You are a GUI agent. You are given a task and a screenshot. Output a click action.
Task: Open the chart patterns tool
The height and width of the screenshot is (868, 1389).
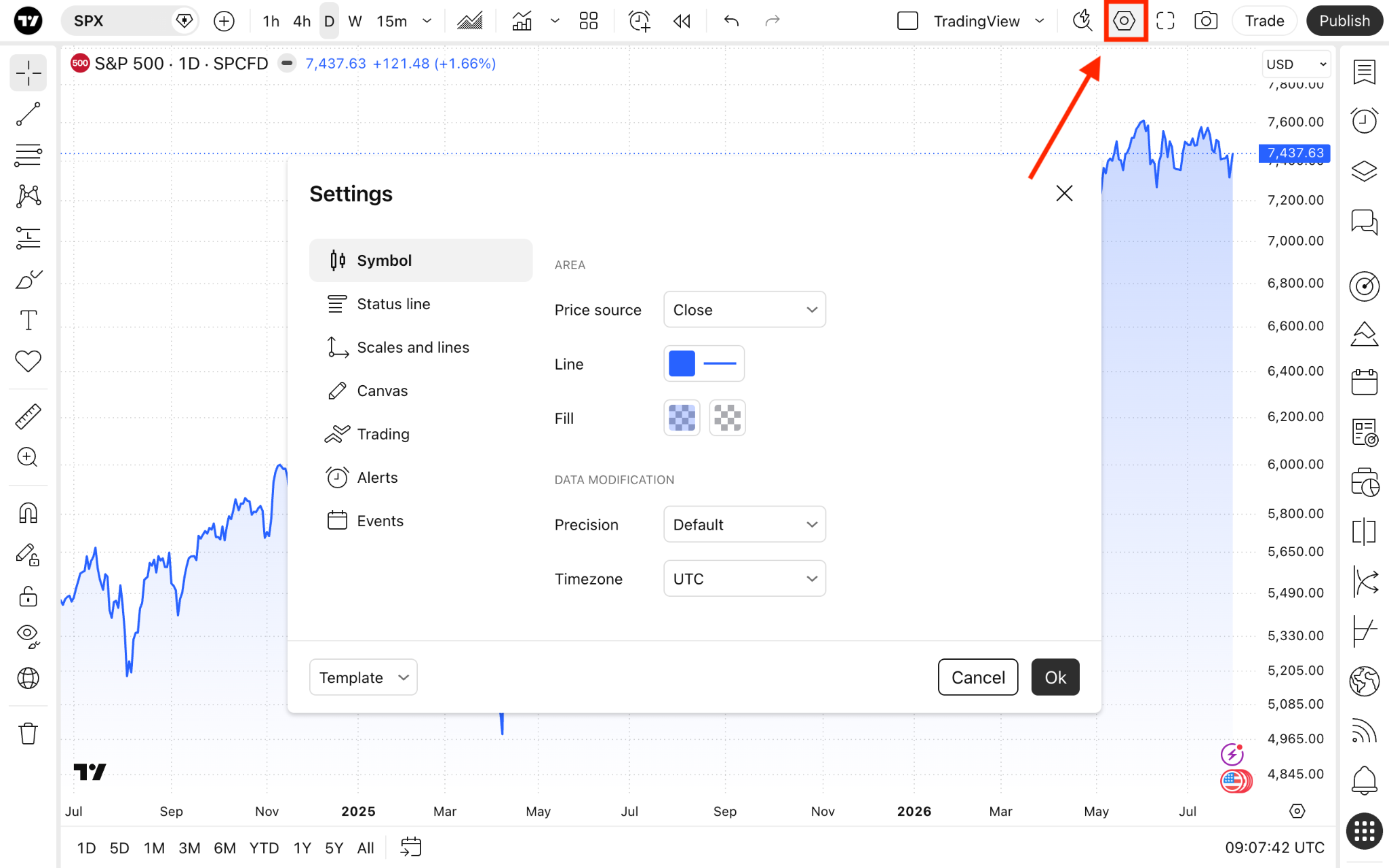click(28, 197)
